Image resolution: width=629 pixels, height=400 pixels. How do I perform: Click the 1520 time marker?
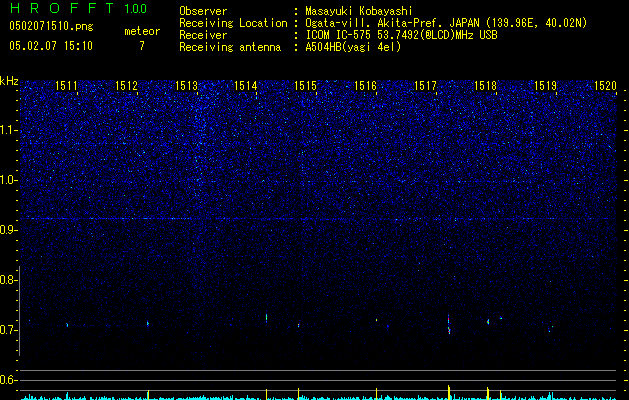pos(605,86)
